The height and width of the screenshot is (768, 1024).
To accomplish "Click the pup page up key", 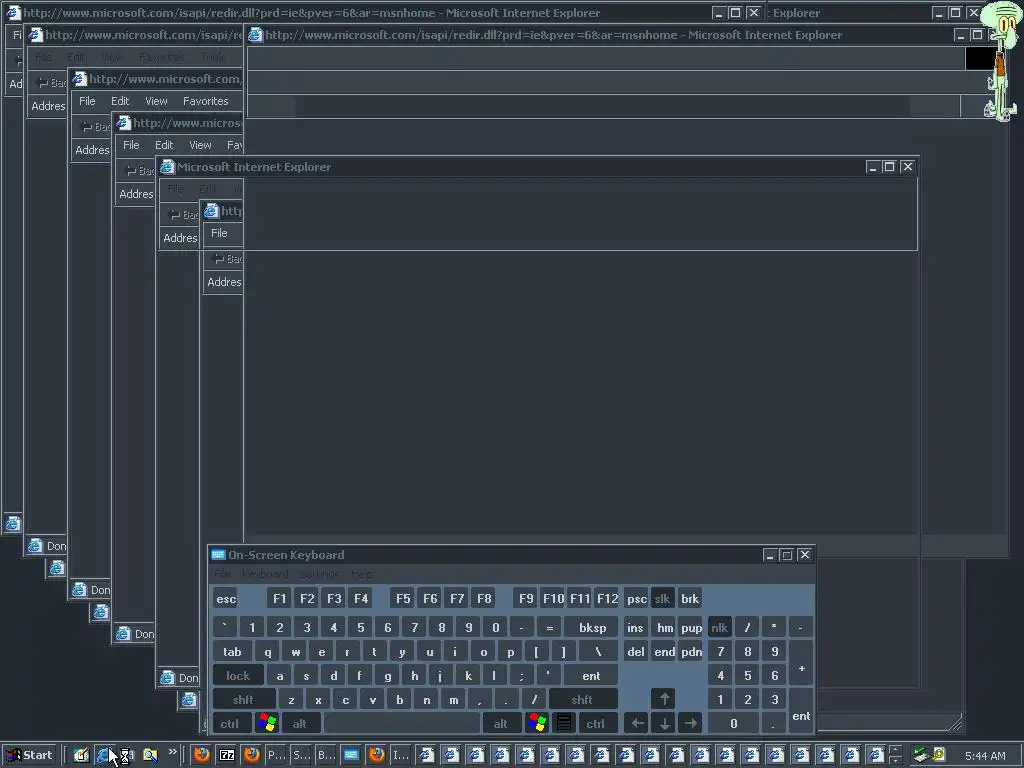I will coord(691,627).
